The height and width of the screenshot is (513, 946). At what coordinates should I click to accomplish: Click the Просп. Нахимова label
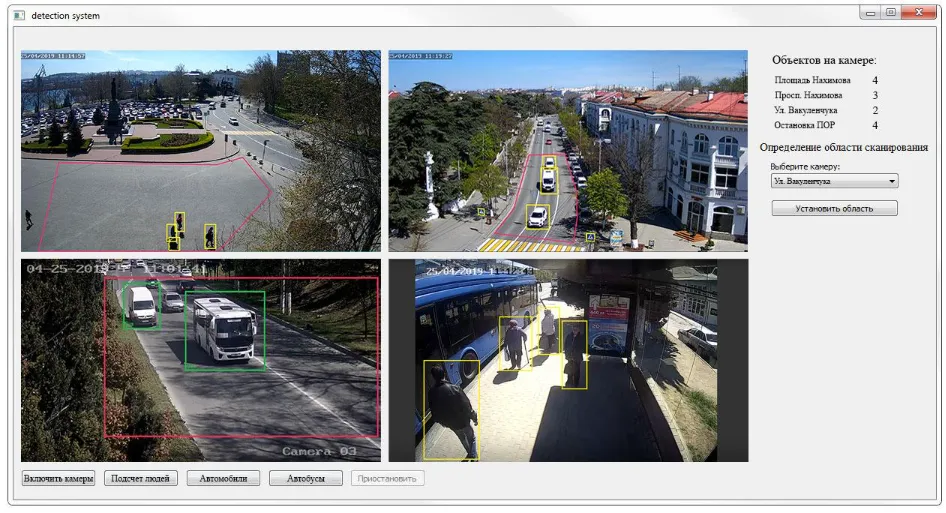808,95
